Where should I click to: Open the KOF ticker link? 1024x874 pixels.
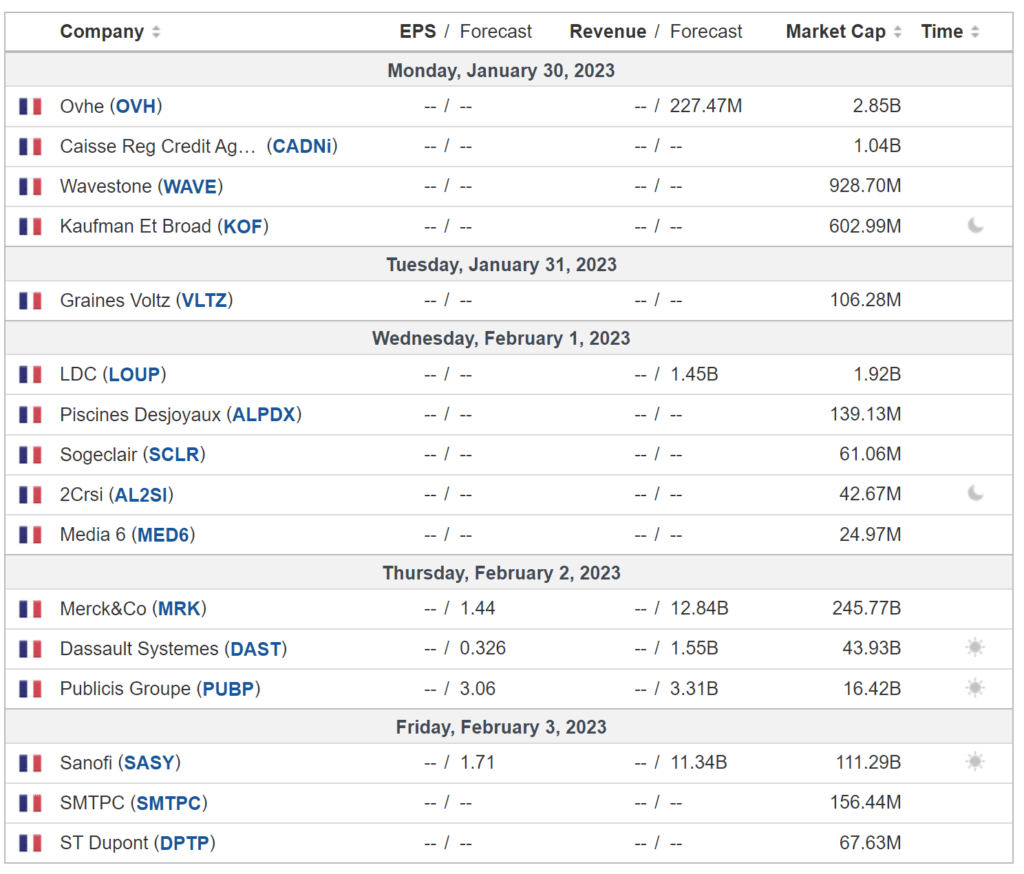click(x=243, y=226)
